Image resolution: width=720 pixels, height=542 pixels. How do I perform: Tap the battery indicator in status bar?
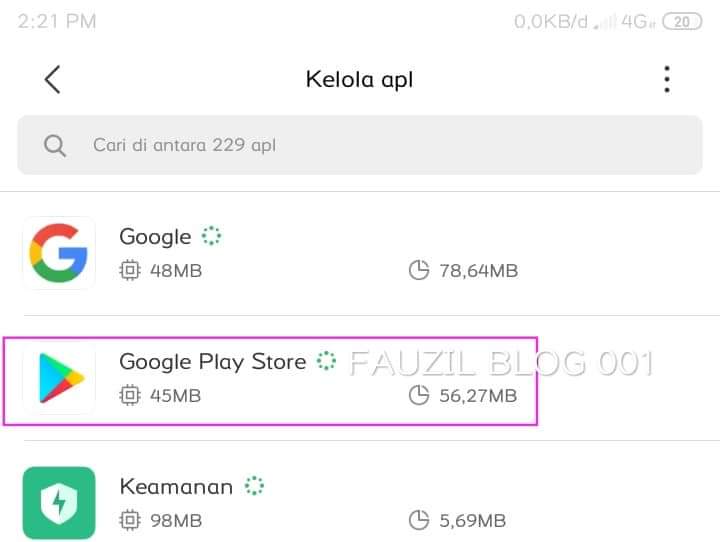tap(682, 21)
